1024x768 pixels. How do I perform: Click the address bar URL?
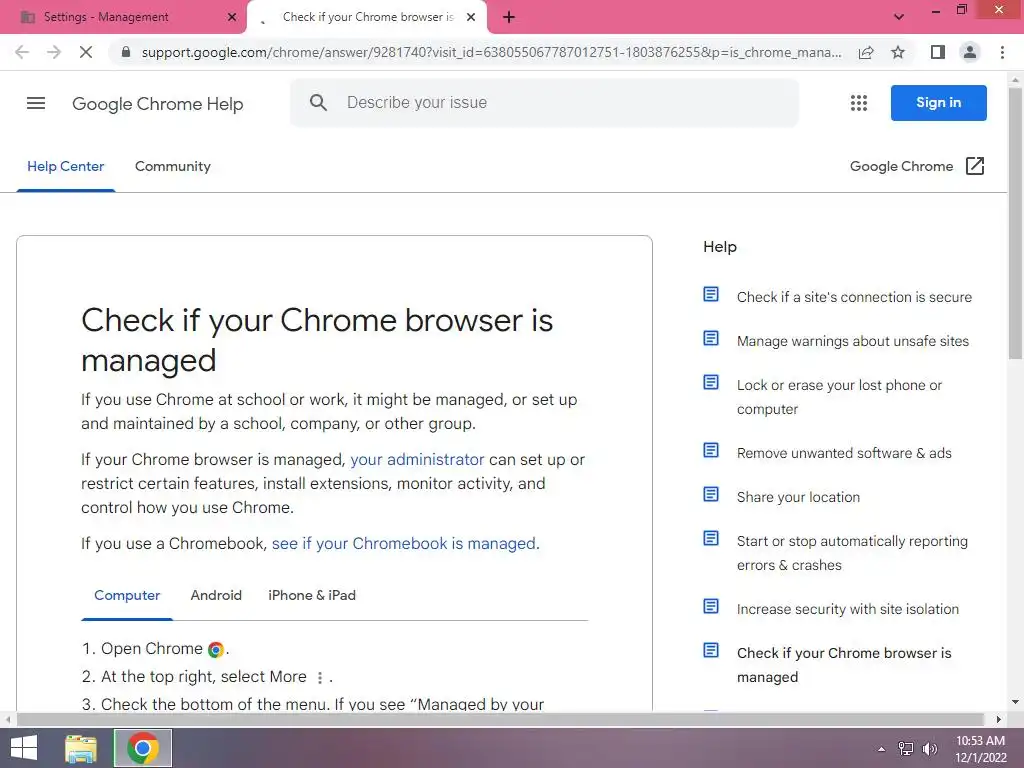[x=491, y=52]
